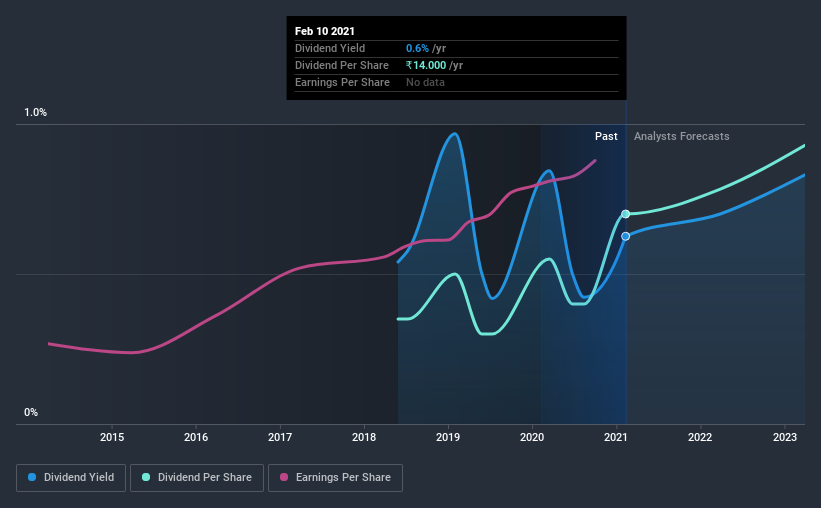Screen dimensions: 821x508
Task: Click the 1.0% y-axis label
Action: point(36,113)
